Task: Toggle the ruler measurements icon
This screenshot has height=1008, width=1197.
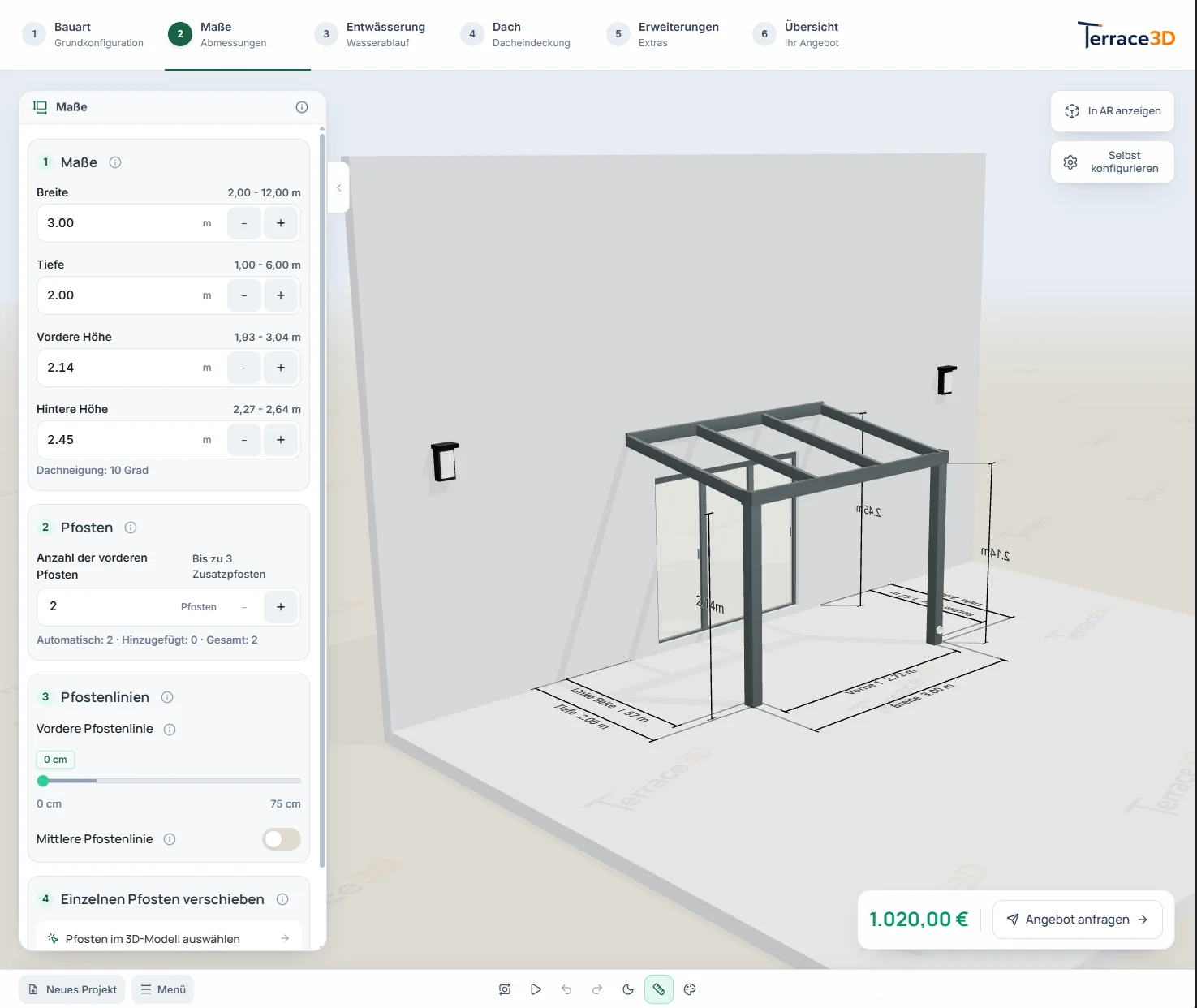Action: click(659, 989)
